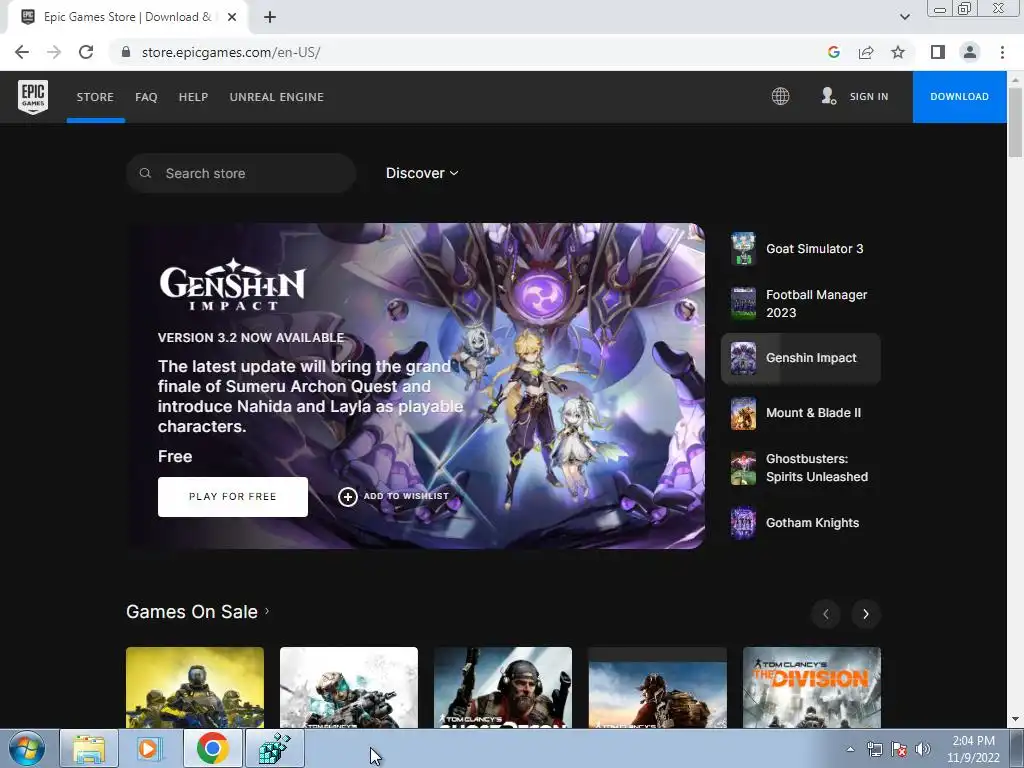The image size is (1024, 768).
Task: Open the language globe selector
Action: tap(780, 97)
